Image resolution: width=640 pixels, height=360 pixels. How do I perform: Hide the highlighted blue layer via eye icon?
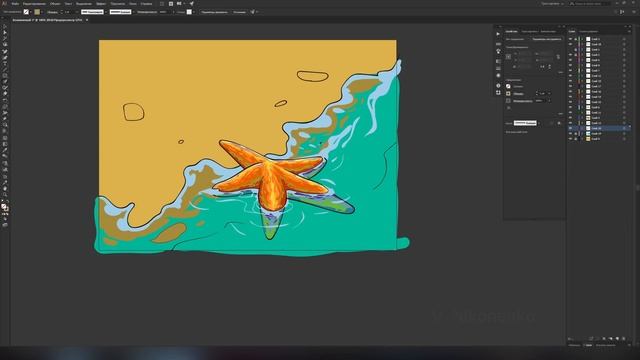pos(570,128)
